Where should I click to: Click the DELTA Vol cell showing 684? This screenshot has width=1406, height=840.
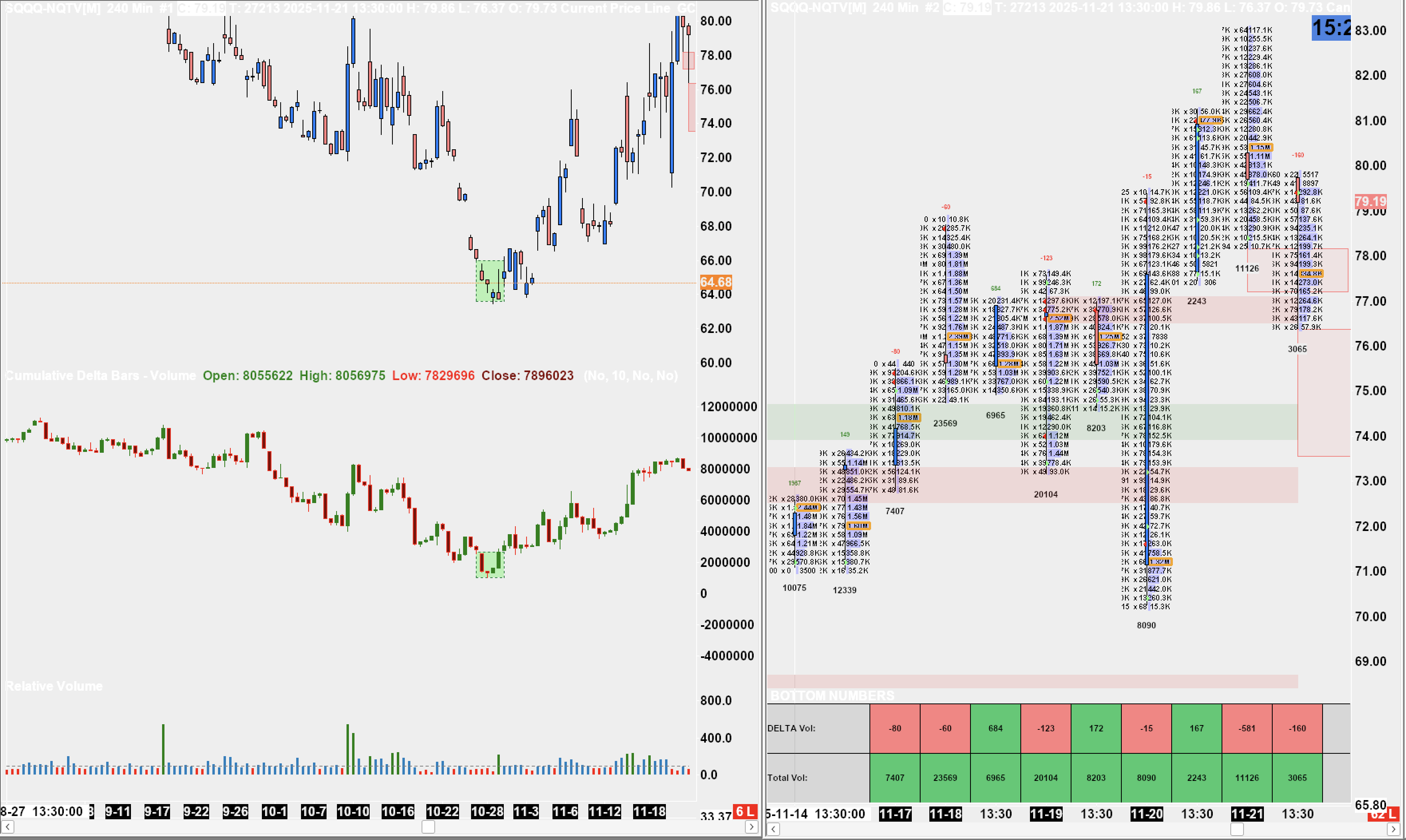pyautogui.click(x=995, y=729)
